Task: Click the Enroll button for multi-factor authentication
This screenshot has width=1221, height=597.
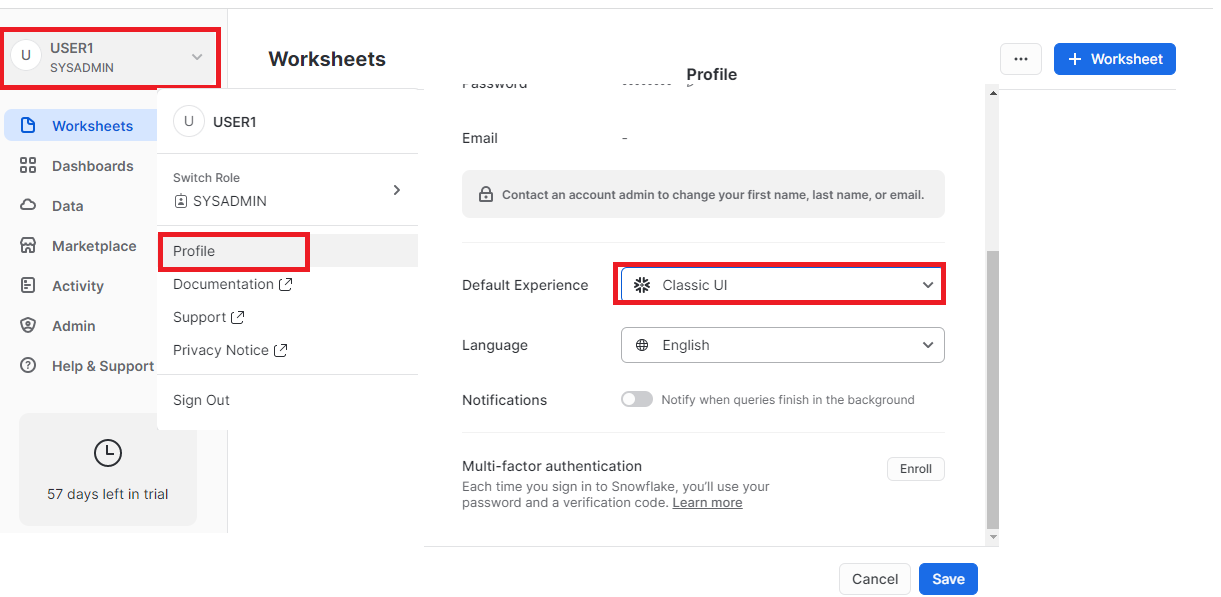Action: [x=915, y=469]
